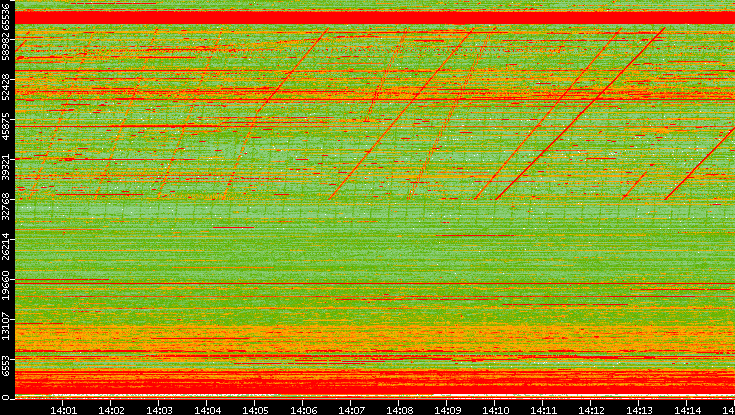This screenshot has width=735, height=415.
Task: Select the 58982 vertical axis label
Action: coord(6,45)
